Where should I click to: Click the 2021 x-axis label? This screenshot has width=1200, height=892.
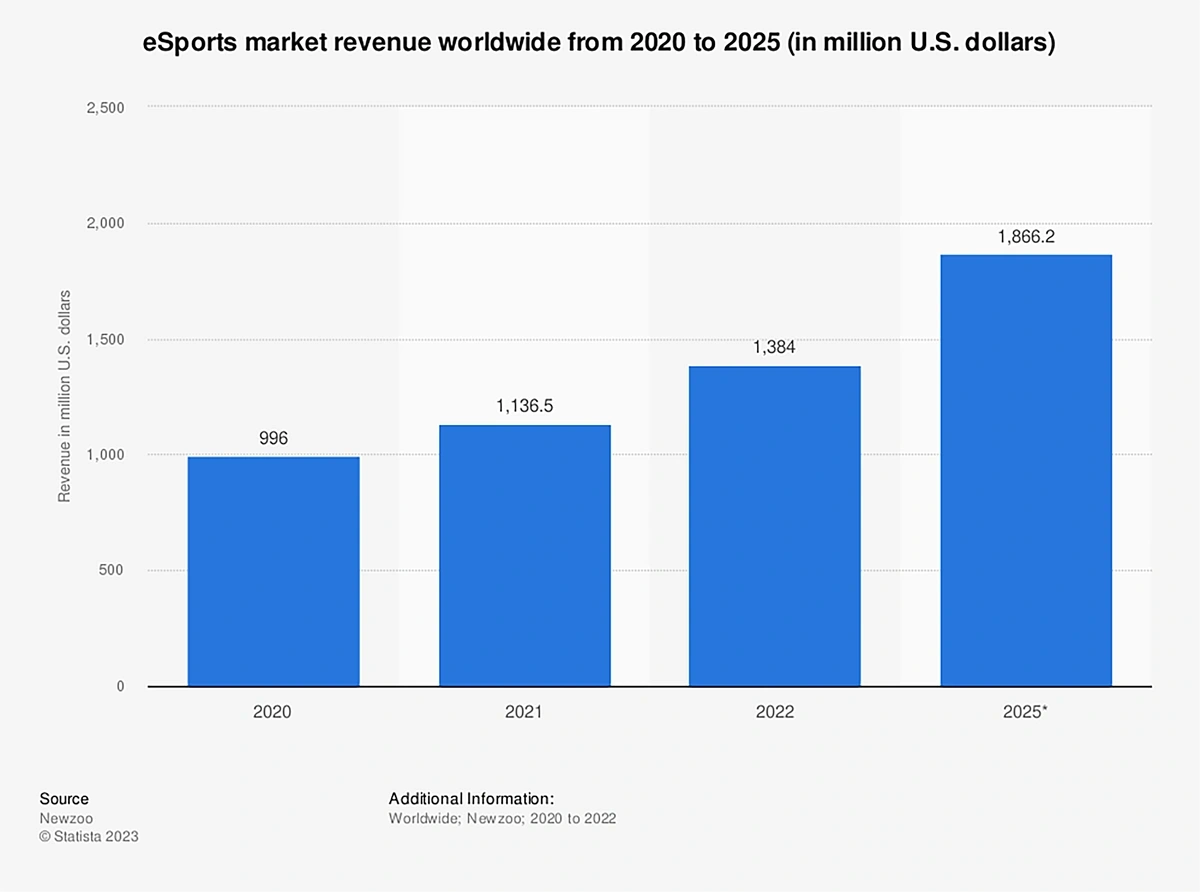[x=524, y=712]
